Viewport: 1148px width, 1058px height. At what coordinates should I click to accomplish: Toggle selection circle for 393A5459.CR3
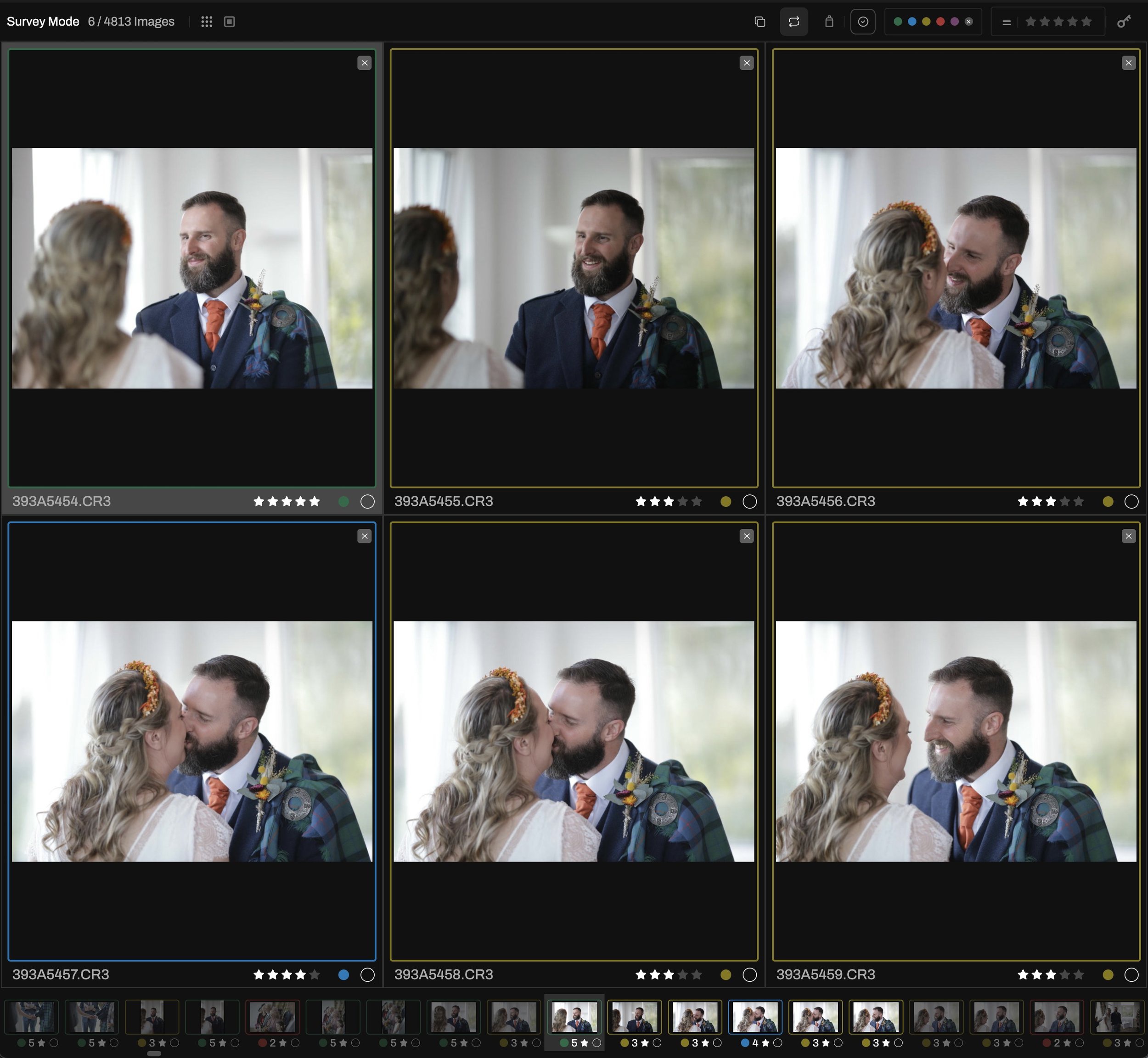(x=1131, y=974)
